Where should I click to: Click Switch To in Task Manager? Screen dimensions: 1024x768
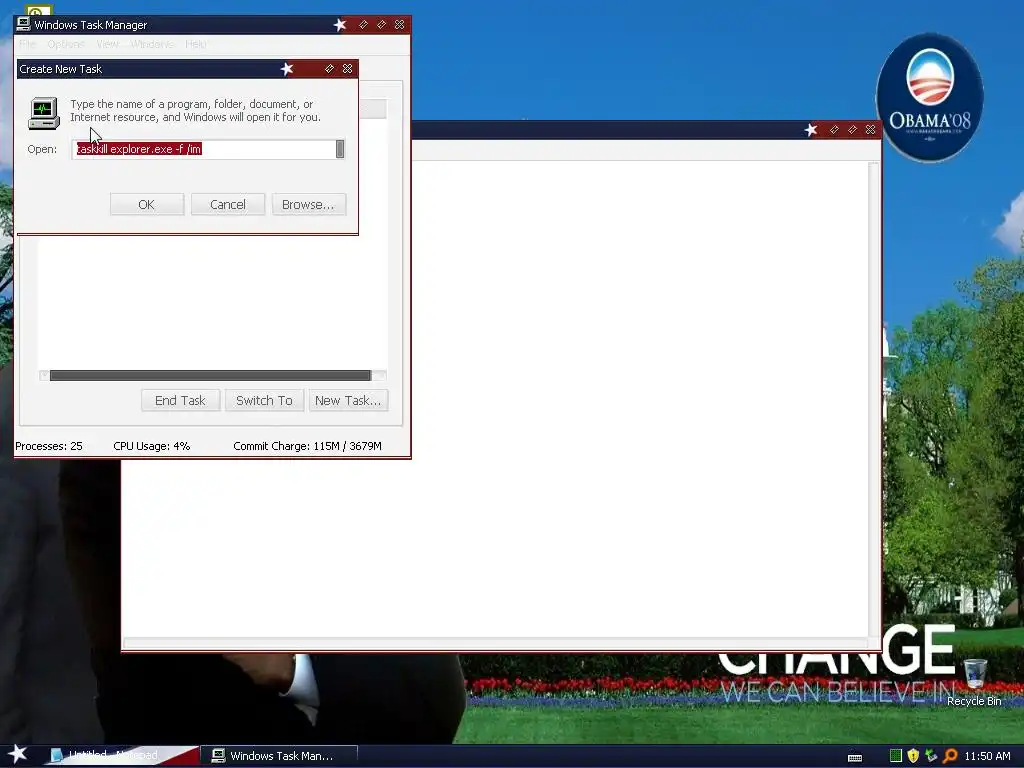(264, 400)
